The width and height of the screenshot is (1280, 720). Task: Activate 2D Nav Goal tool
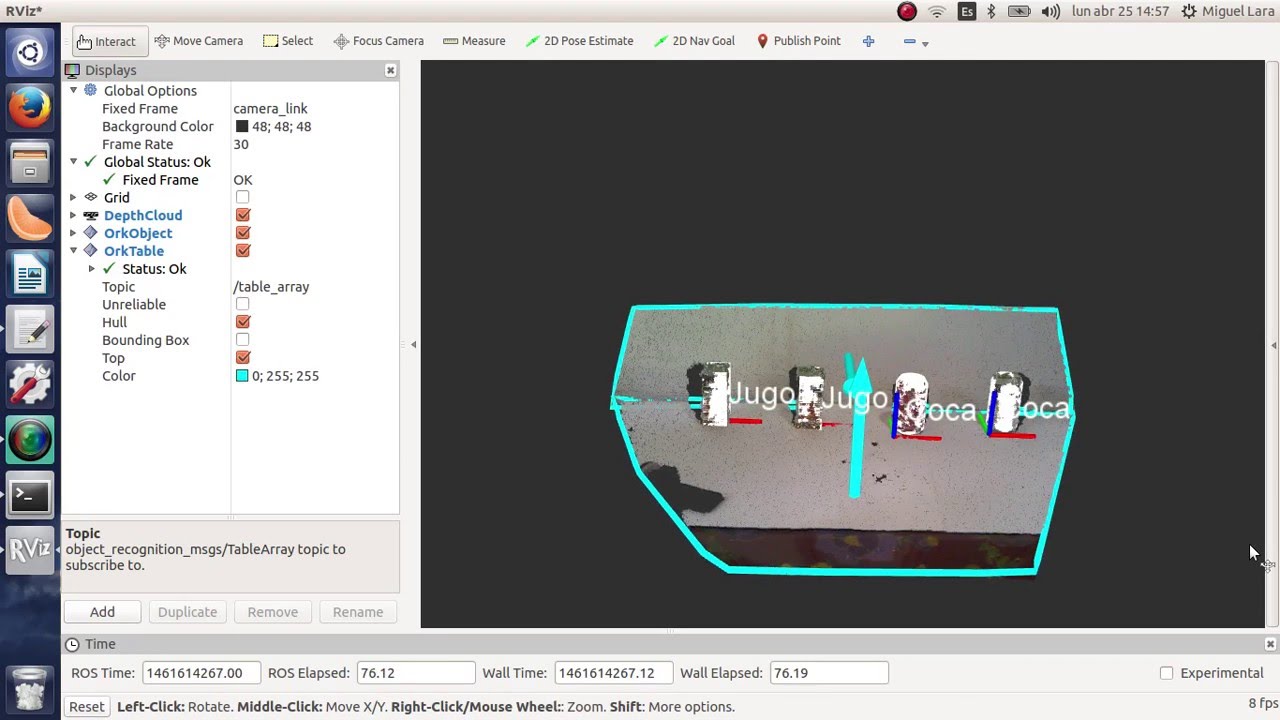click(695, 41)
